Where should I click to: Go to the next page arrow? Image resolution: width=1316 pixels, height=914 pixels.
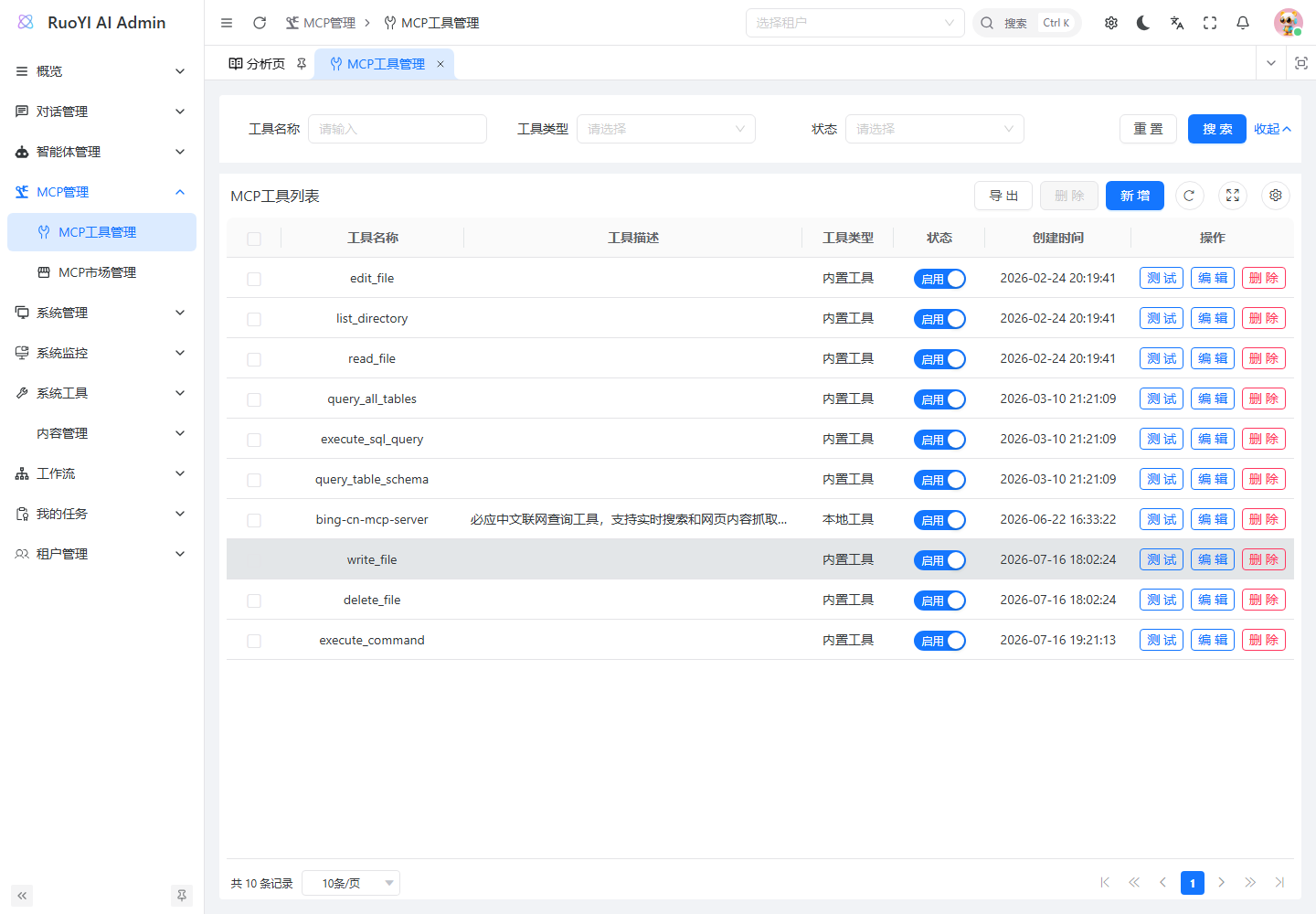tap(1221, 883)
